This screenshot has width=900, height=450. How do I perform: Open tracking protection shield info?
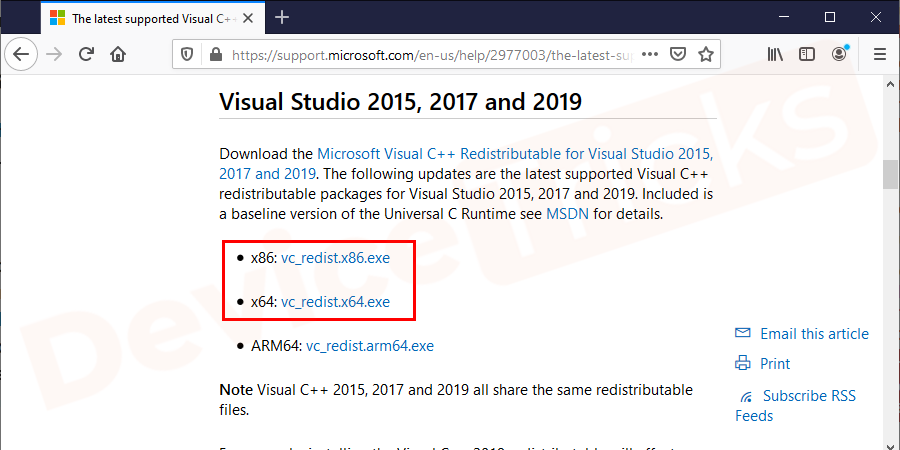pos(187,55)
